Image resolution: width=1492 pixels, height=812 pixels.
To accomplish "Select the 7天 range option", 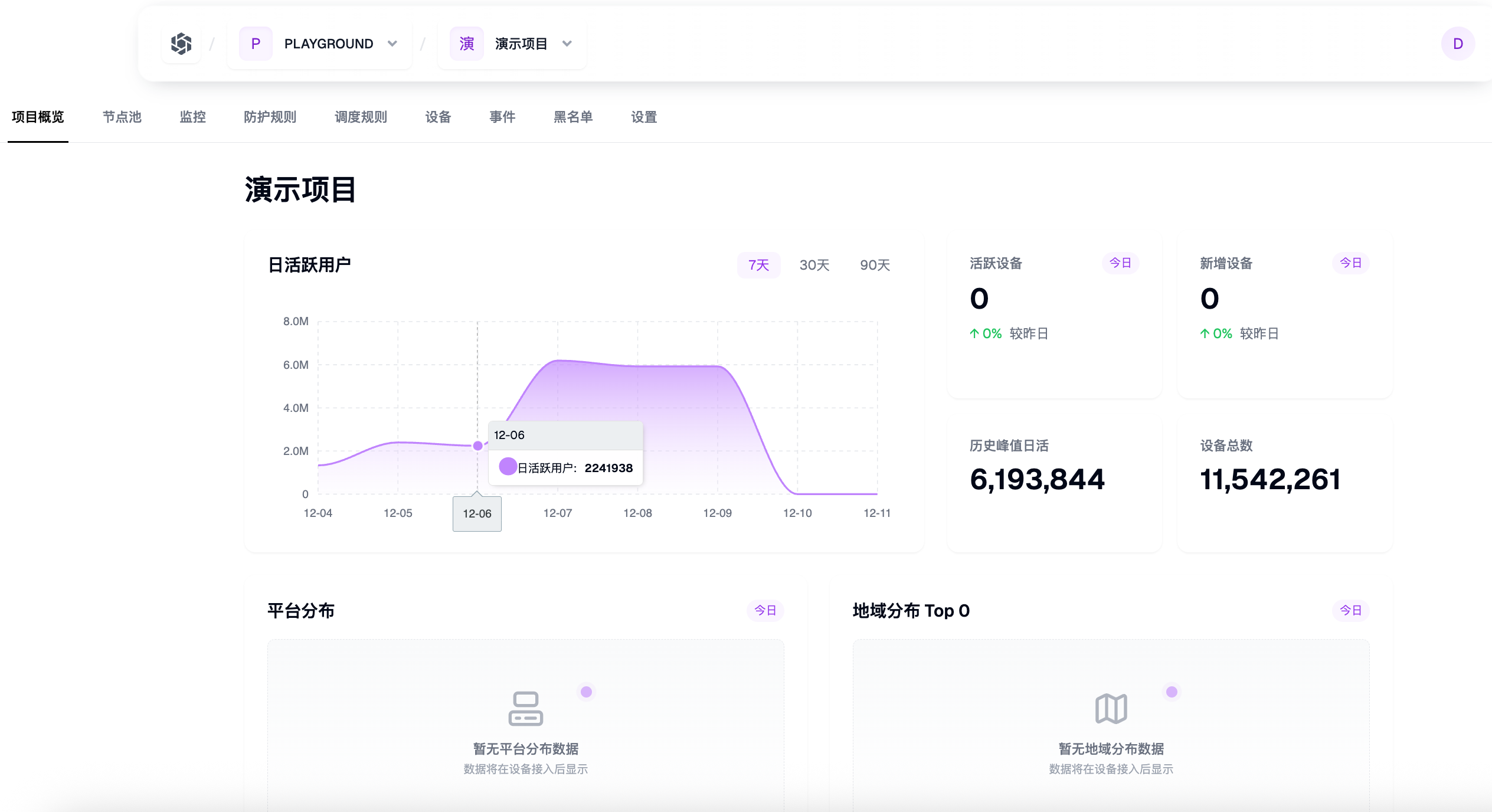I will (x=758, y=266).
